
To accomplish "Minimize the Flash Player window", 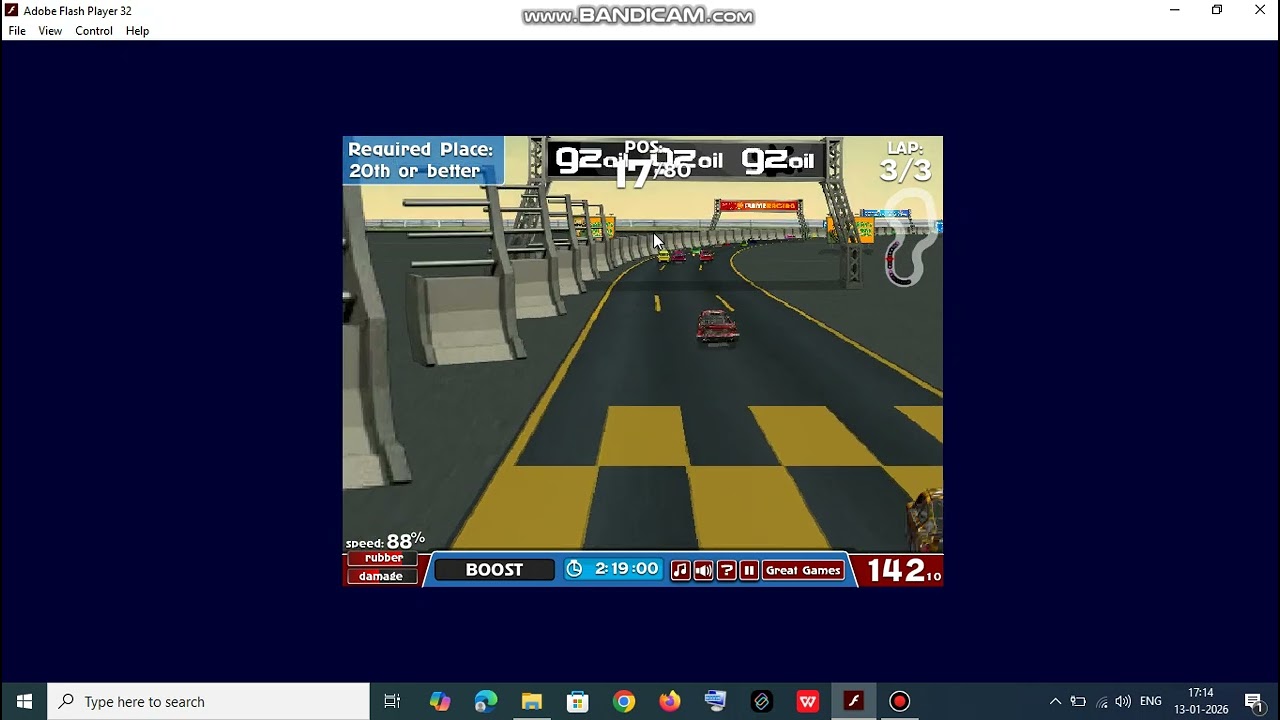I will coord(1174,10).
